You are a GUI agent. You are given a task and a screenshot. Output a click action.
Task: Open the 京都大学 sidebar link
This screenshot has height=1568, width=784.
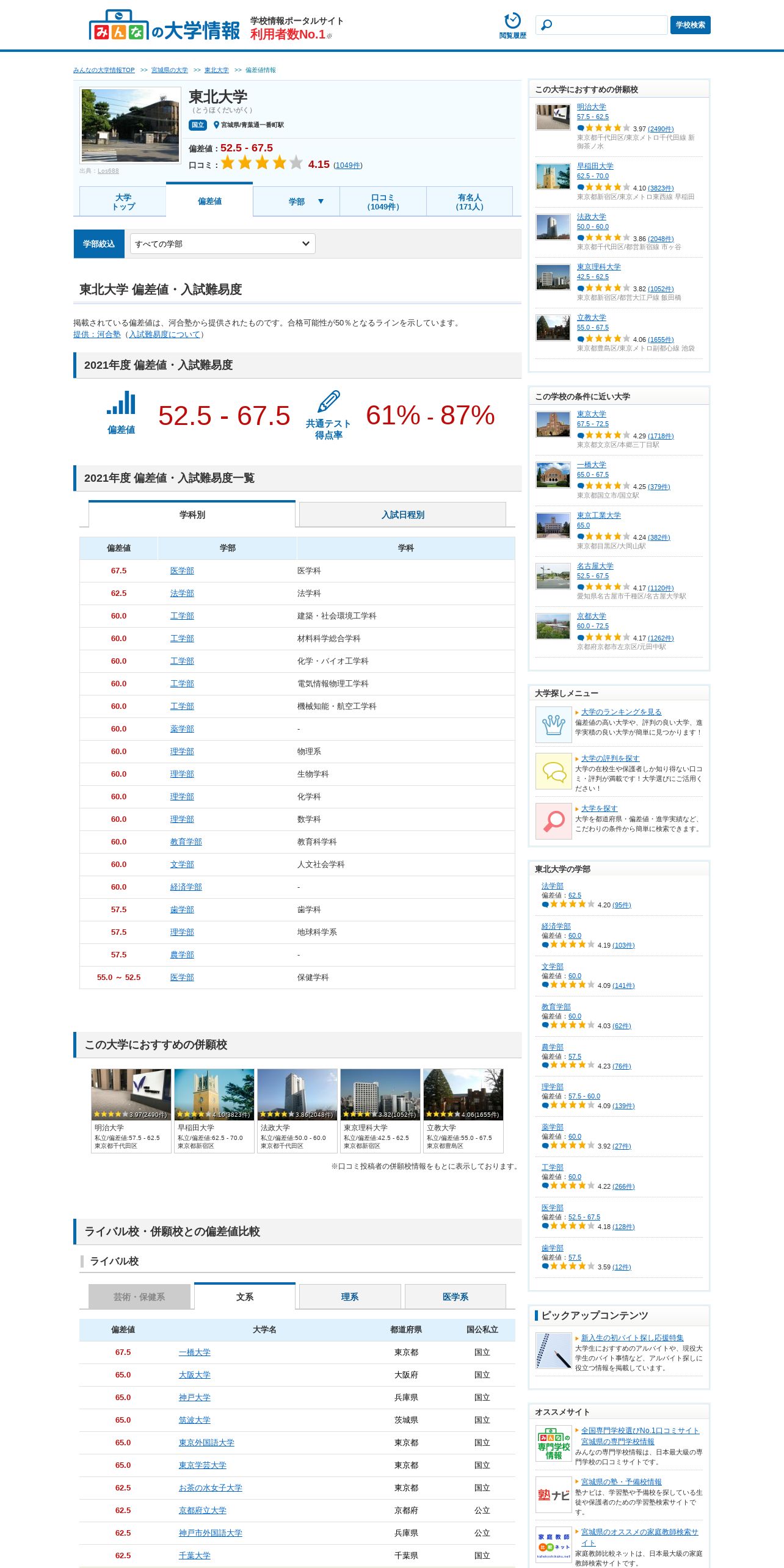pyautogui.click(x=592, y=617)
